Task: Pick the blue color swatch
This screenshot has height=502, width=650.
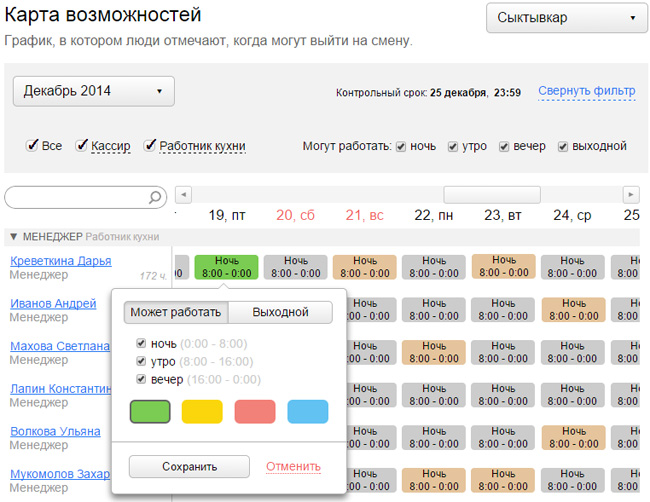Action: tap(308, 412)
